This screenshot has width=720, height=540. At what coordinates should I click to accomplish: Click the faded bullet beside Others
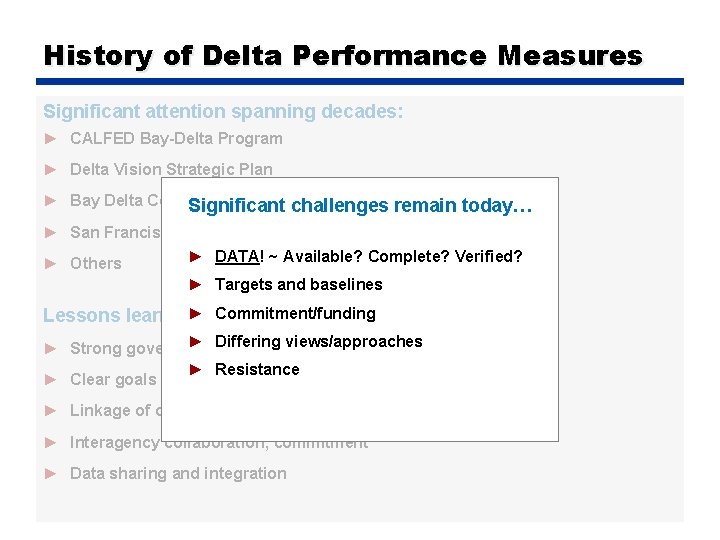point(51,264)
